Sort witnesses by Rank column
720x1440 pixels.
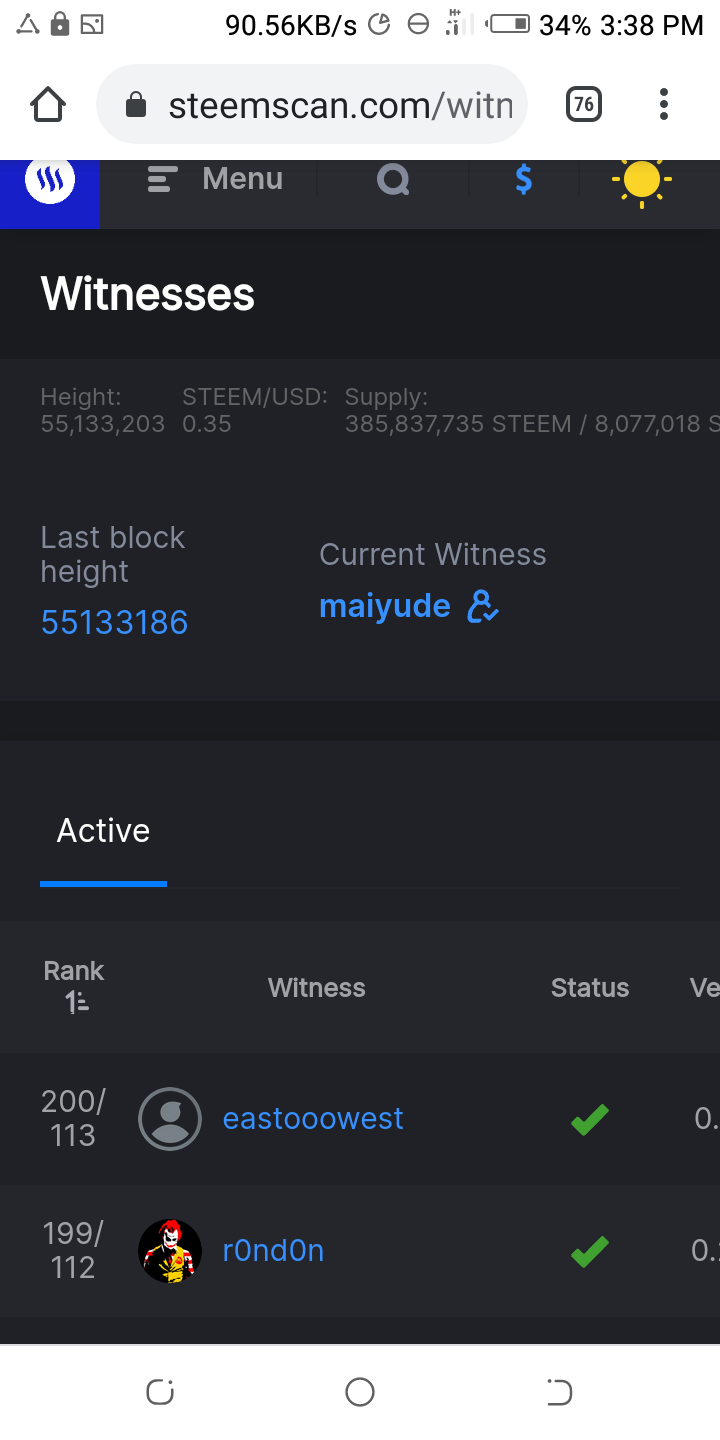pos(74,986)
